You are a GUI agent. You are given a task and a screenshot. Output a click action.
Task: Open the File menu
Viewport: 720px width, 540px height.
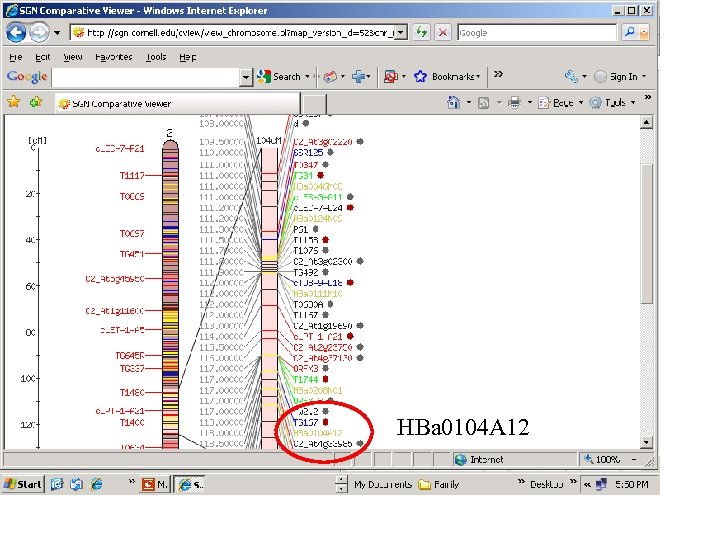[x=16, y=57]
